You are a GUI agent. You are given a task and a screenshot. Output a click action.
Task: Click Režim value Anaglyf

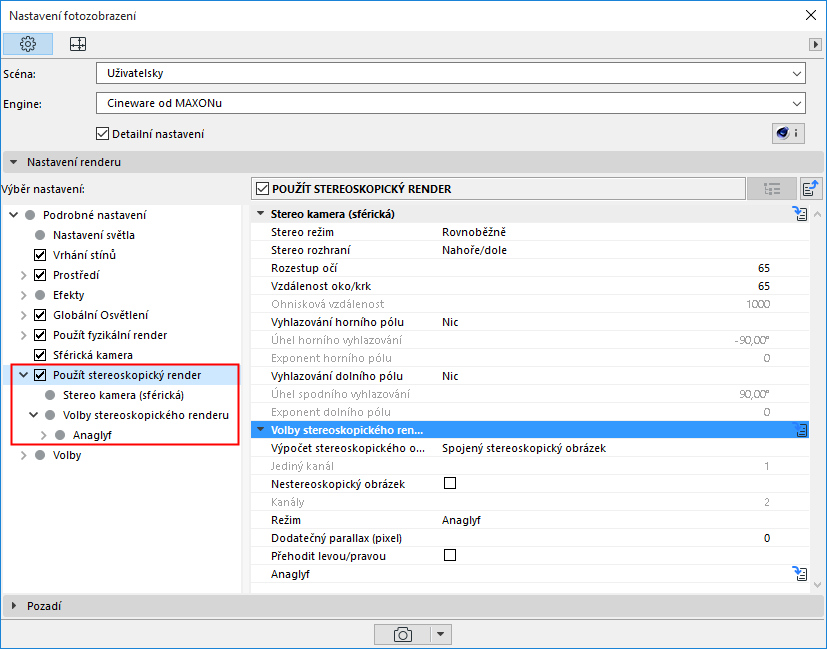pos(461,520)
